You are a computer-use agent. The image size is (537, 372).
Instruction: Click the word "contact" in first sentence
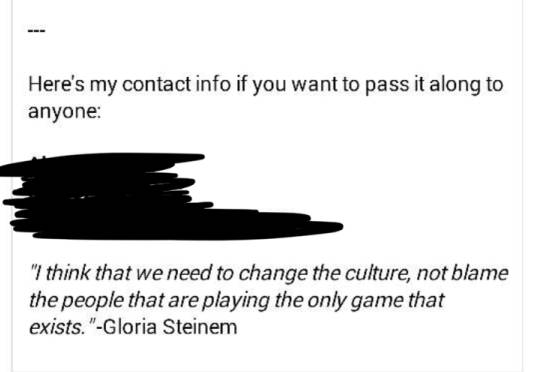[x=157, y=85]
